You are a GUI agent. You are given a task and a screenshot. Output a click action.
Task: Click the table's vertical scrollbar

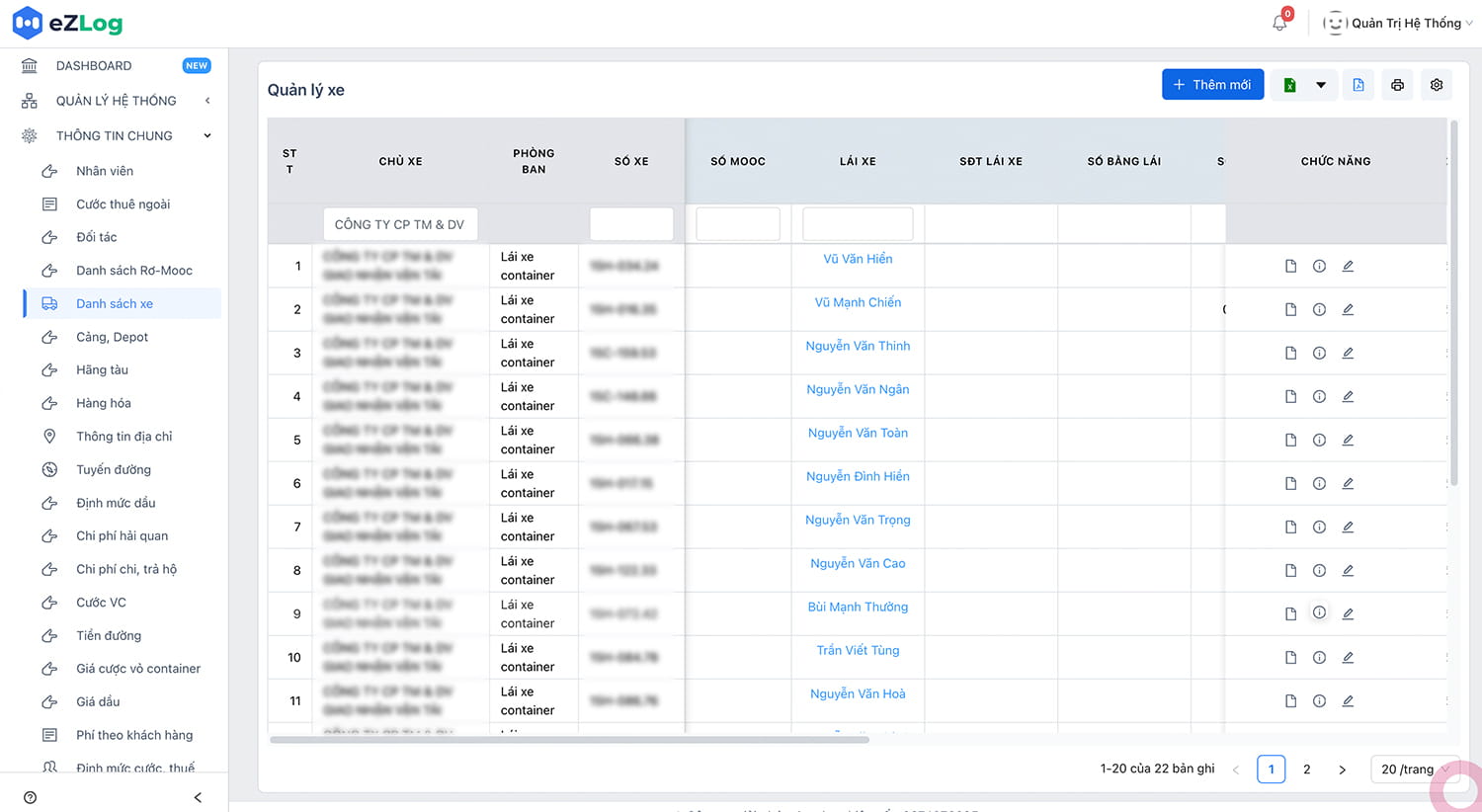(x=1453, y=303)
